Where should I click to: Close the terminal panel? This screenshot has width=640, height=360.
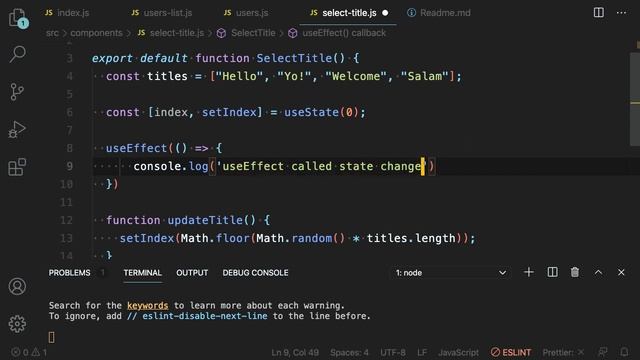(621, 272)
